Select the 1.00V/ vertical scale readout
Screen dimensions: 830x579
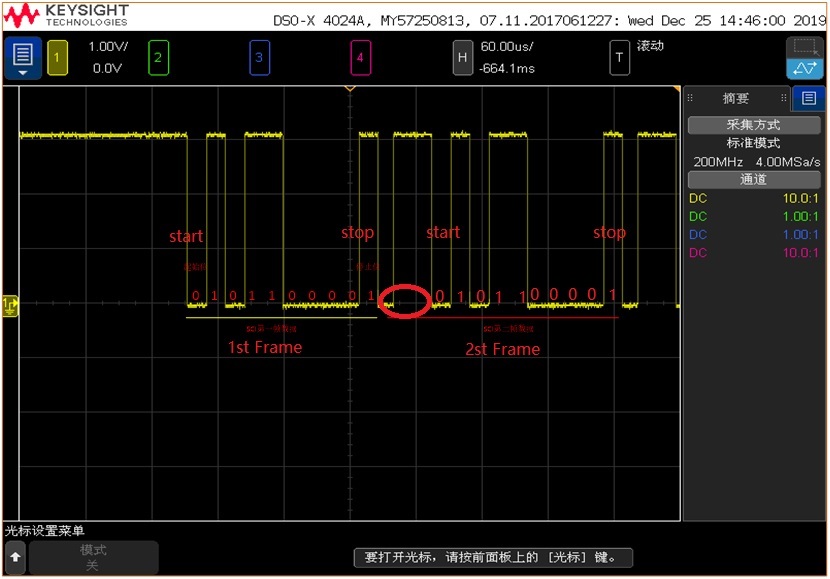(x=108, y=47)
